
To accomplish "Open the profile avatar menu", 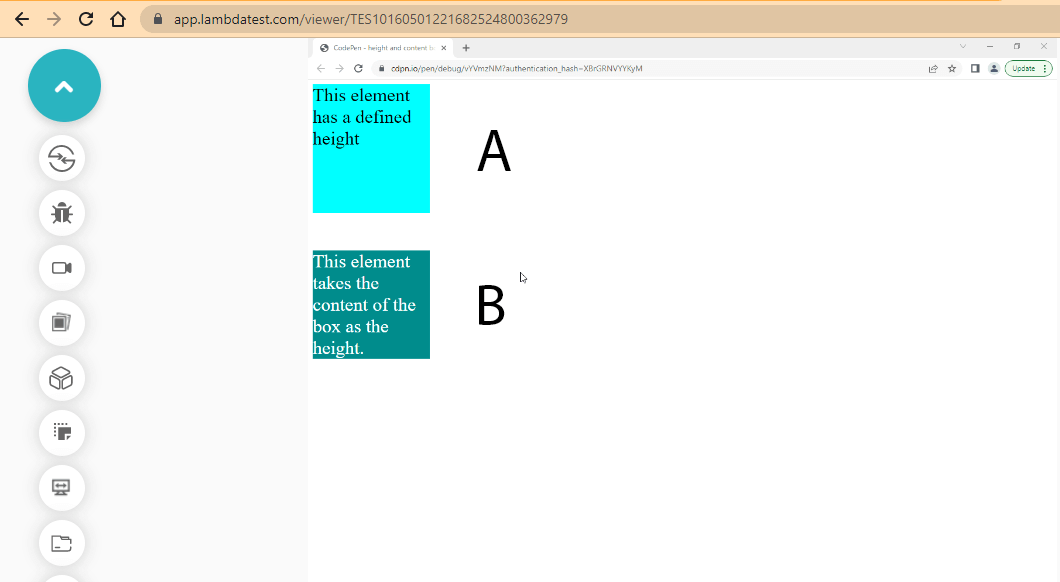I will click(x=994, y=68).
